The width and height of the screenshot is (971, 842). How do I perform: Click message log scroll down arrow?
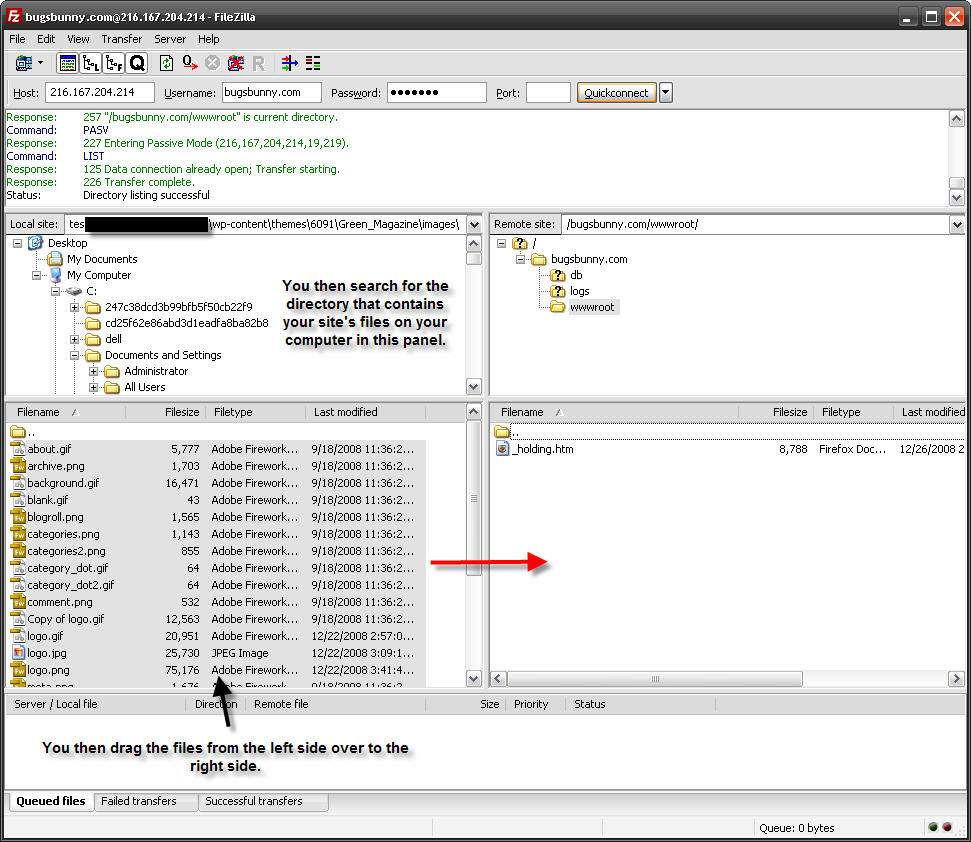(x=957, y=198)
